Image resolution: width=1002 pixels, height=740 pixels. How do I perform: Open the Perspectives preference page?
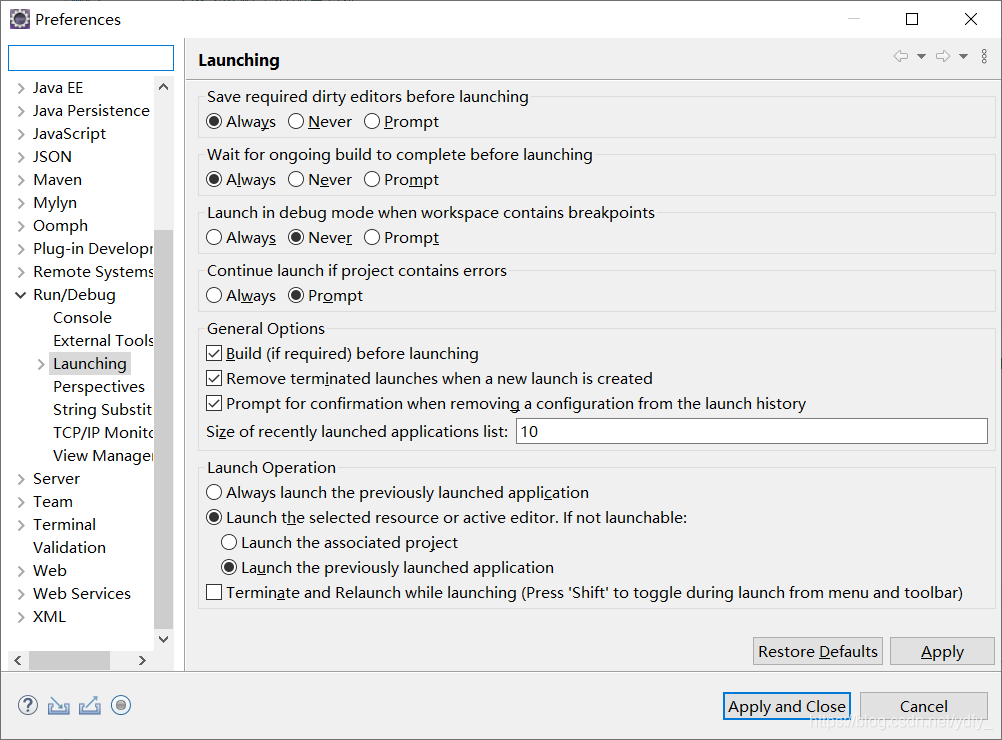[x=99, y=387]
